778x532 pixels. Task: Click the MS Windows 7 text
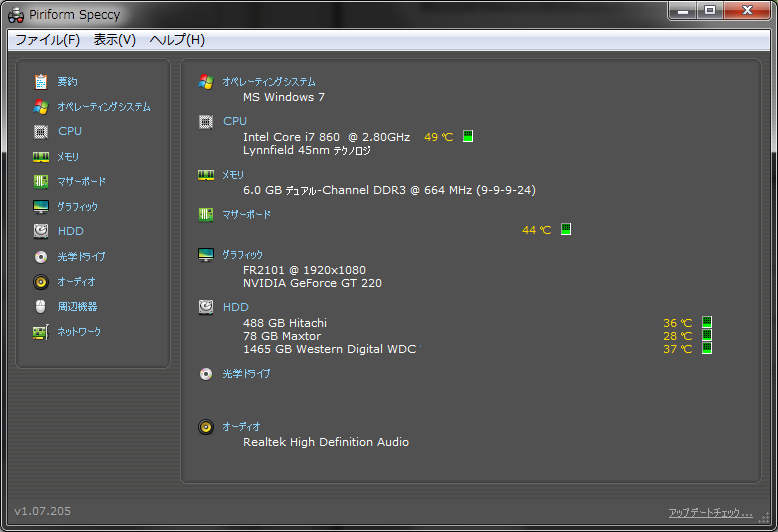(284, 97)
